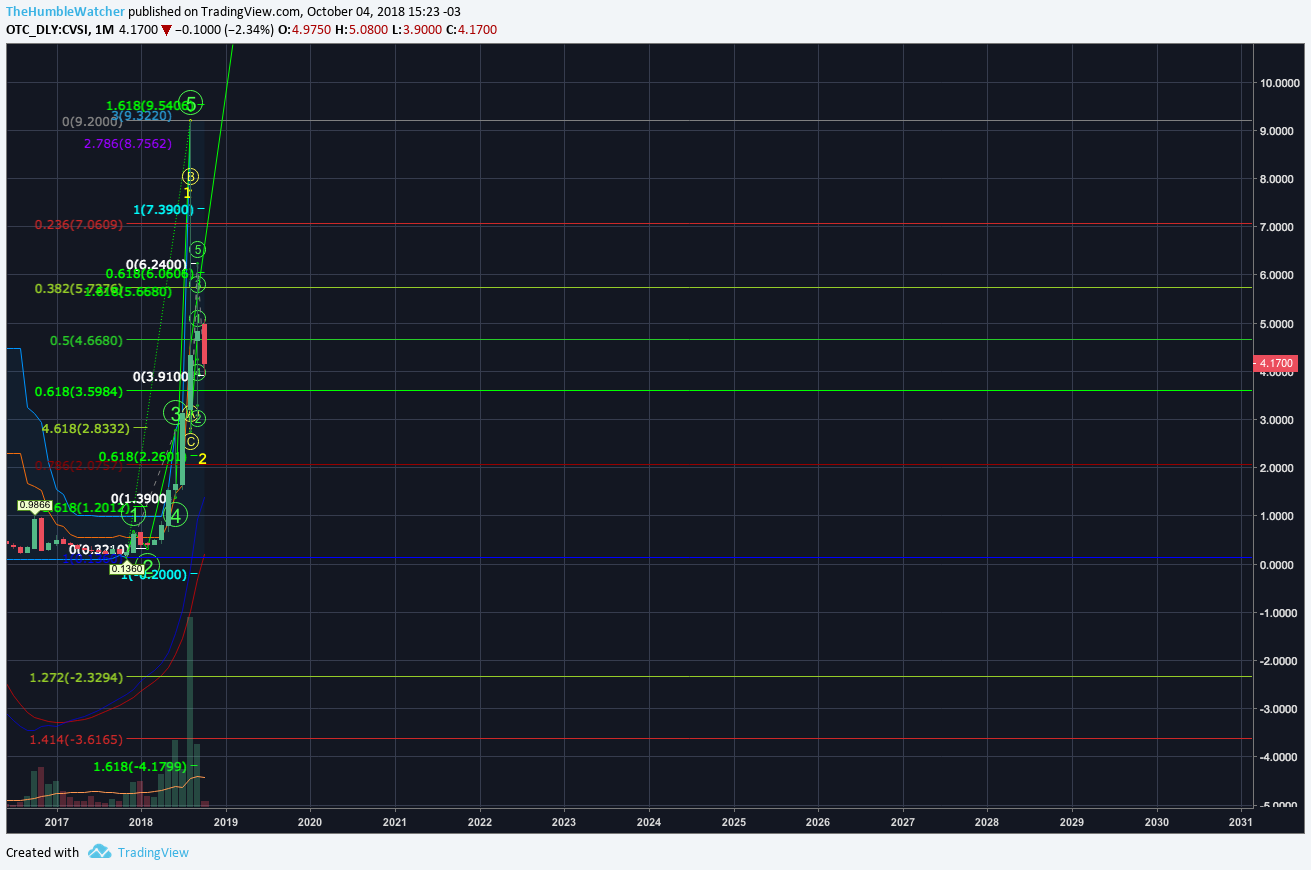Click the white 0(6.2400) label
This screenshot has width=1311, height=870.
click(156, 265)
